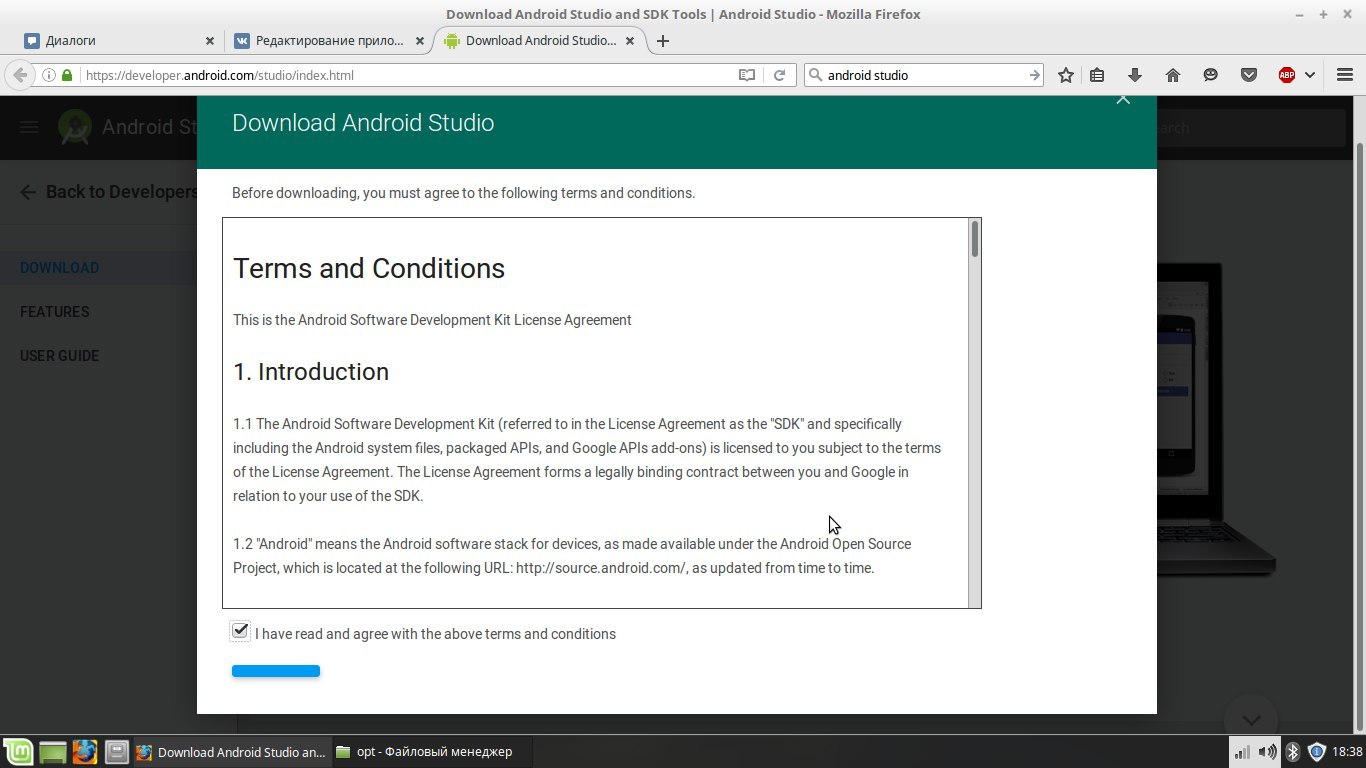Select the Download Android Studio browser tab
Screen dimensions: 1366x768
click(x=540, y=41)
